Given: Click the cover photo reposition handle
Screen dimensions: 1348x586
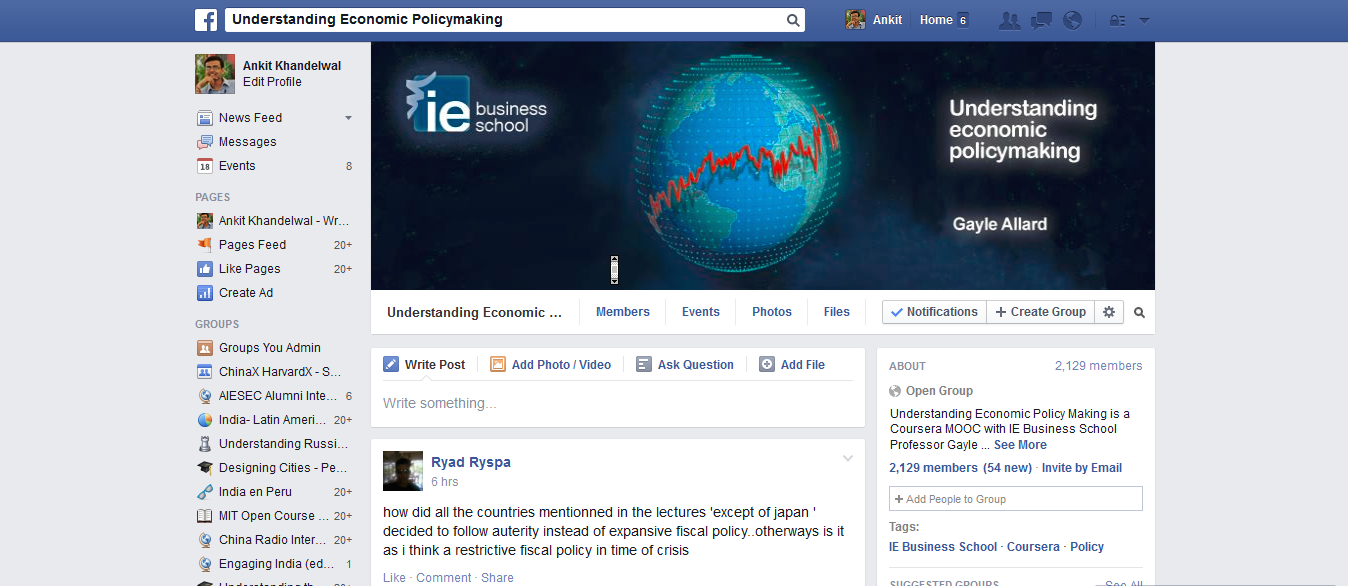Looking at the screenshot, I should tap(614, 270).
